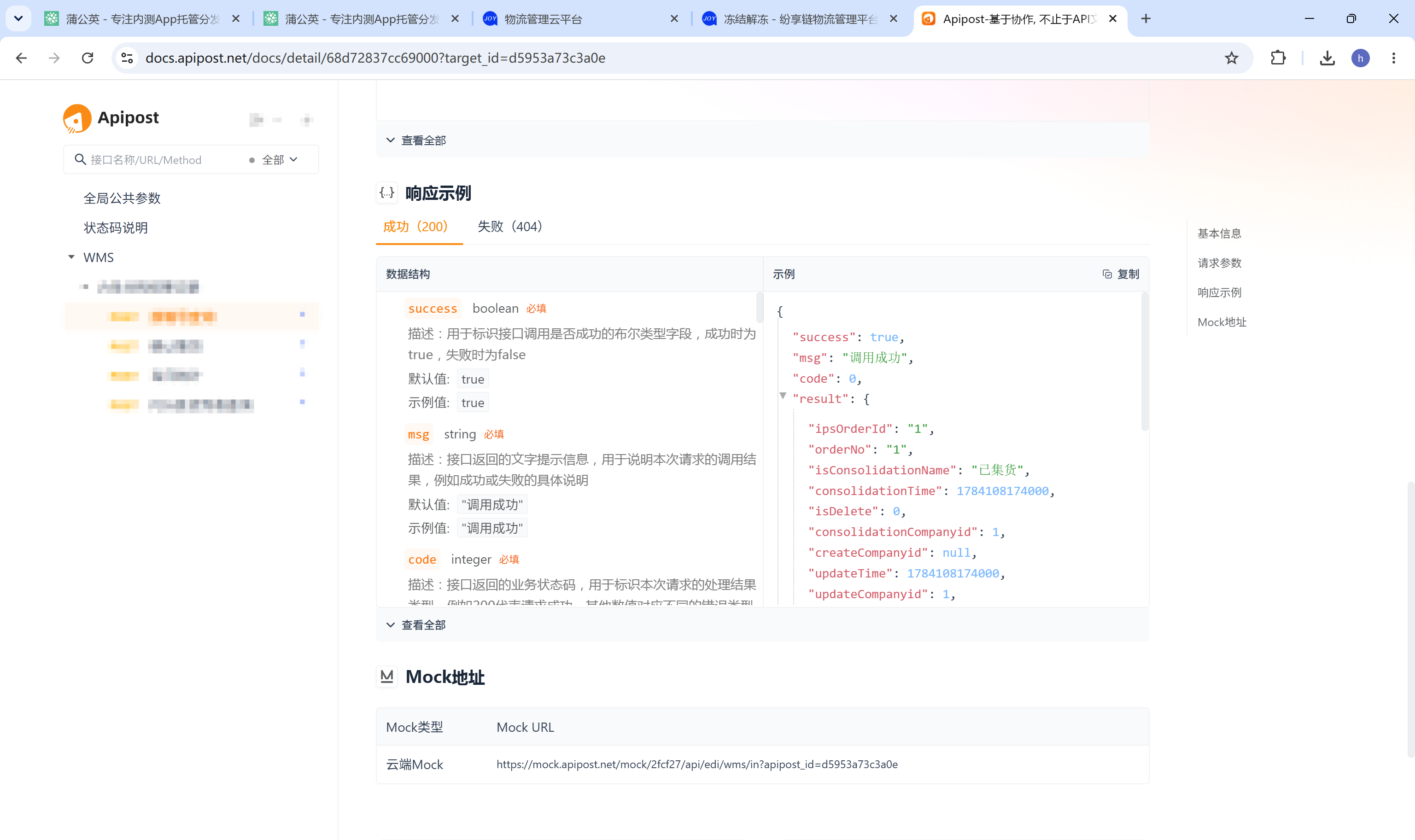Expand upper 查看全部 section

[x=416, y=140]
